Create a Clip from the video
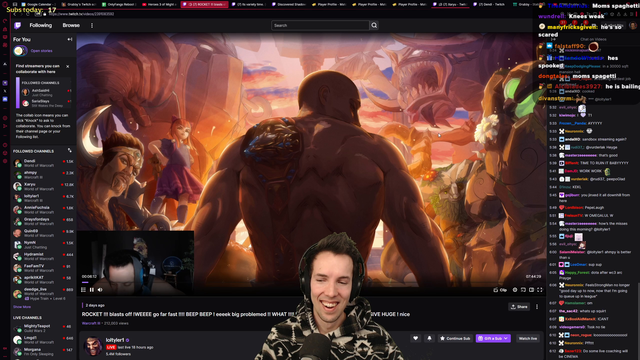The width and height of the screenshot is (640, 360). (x=500, y=290)
